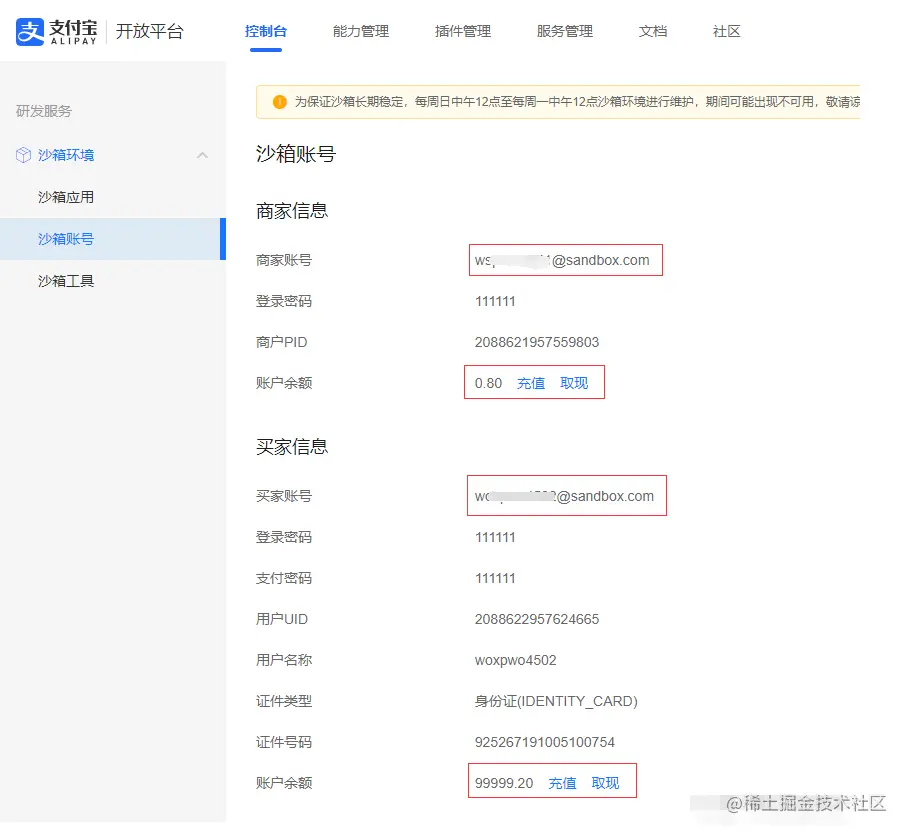Click buyer account email value
The width and height of the screenshot is (910, 837).
(564, 496)
